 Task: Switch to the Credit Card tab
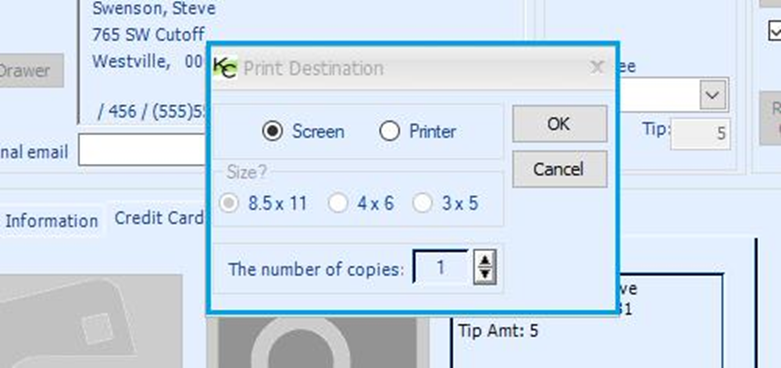pyautogui.click(x=158, y=218)
